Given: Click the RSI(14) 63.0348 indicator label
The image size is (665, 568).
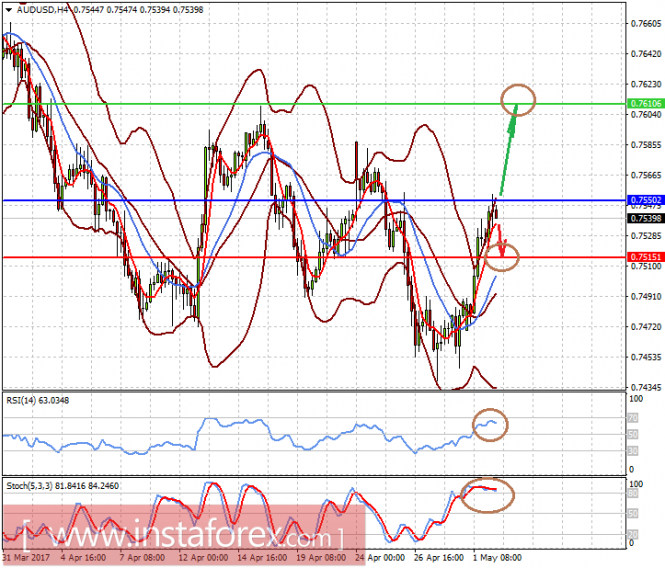Looking at the screenshot, I should 38,400.
